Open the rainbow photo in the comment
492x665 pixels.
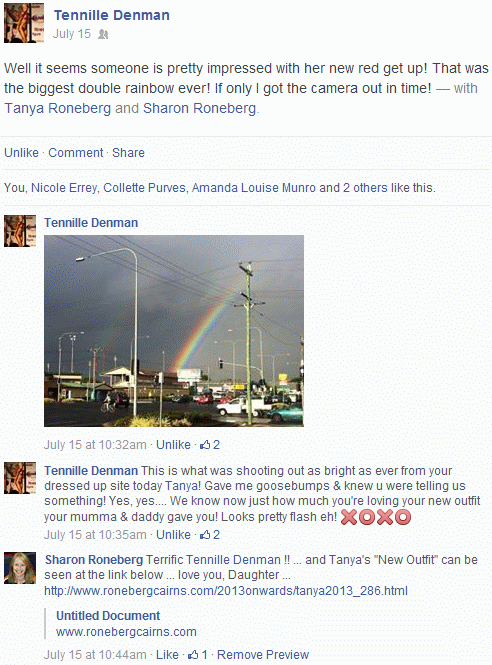174,331
